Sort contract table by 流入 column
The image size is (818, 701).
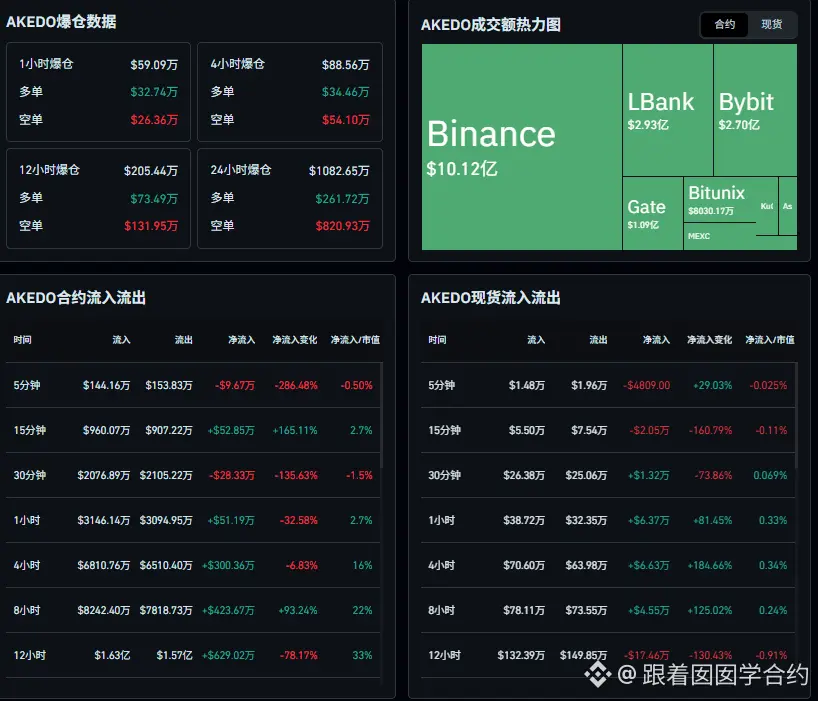tap(121, 340)
